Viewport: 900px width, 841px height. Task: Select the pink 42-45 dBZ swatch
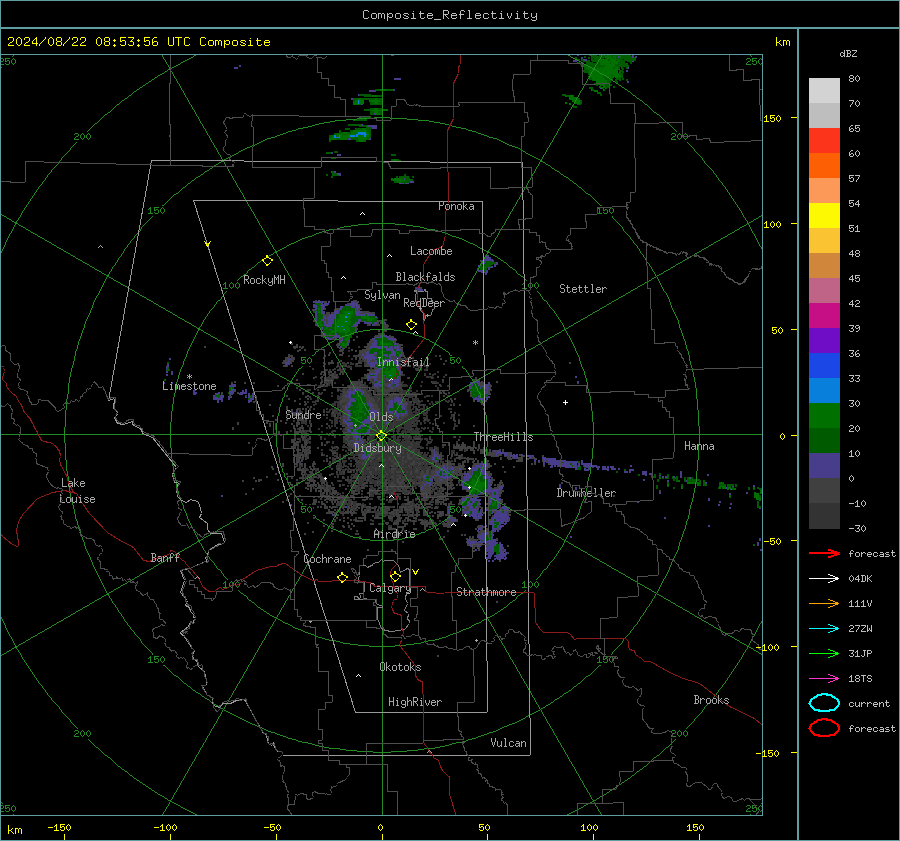click(x=824, y=290)
